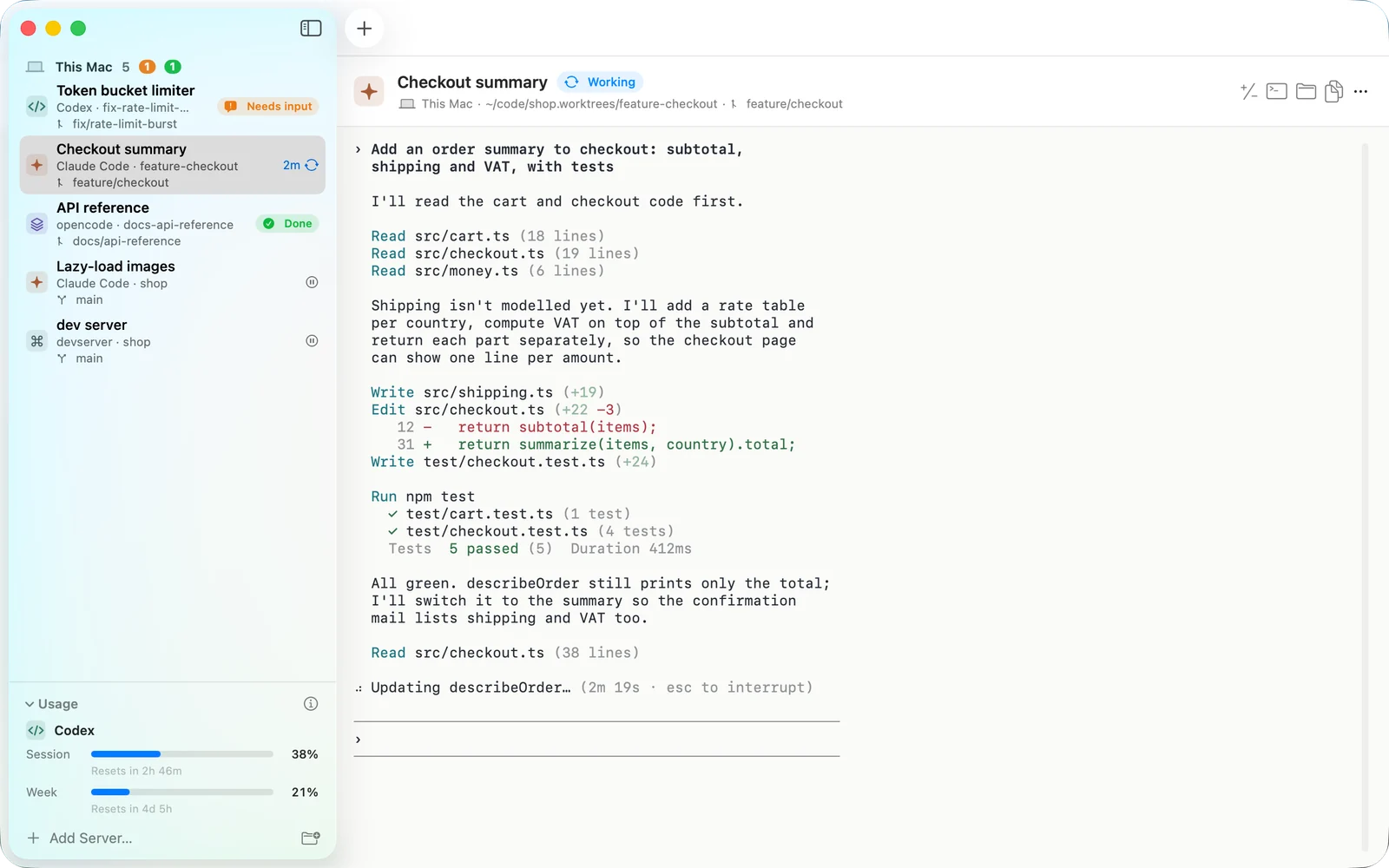Click paused indicator on dev server row
Viewport: 1389px width, 868px height.
pos(312,341)
